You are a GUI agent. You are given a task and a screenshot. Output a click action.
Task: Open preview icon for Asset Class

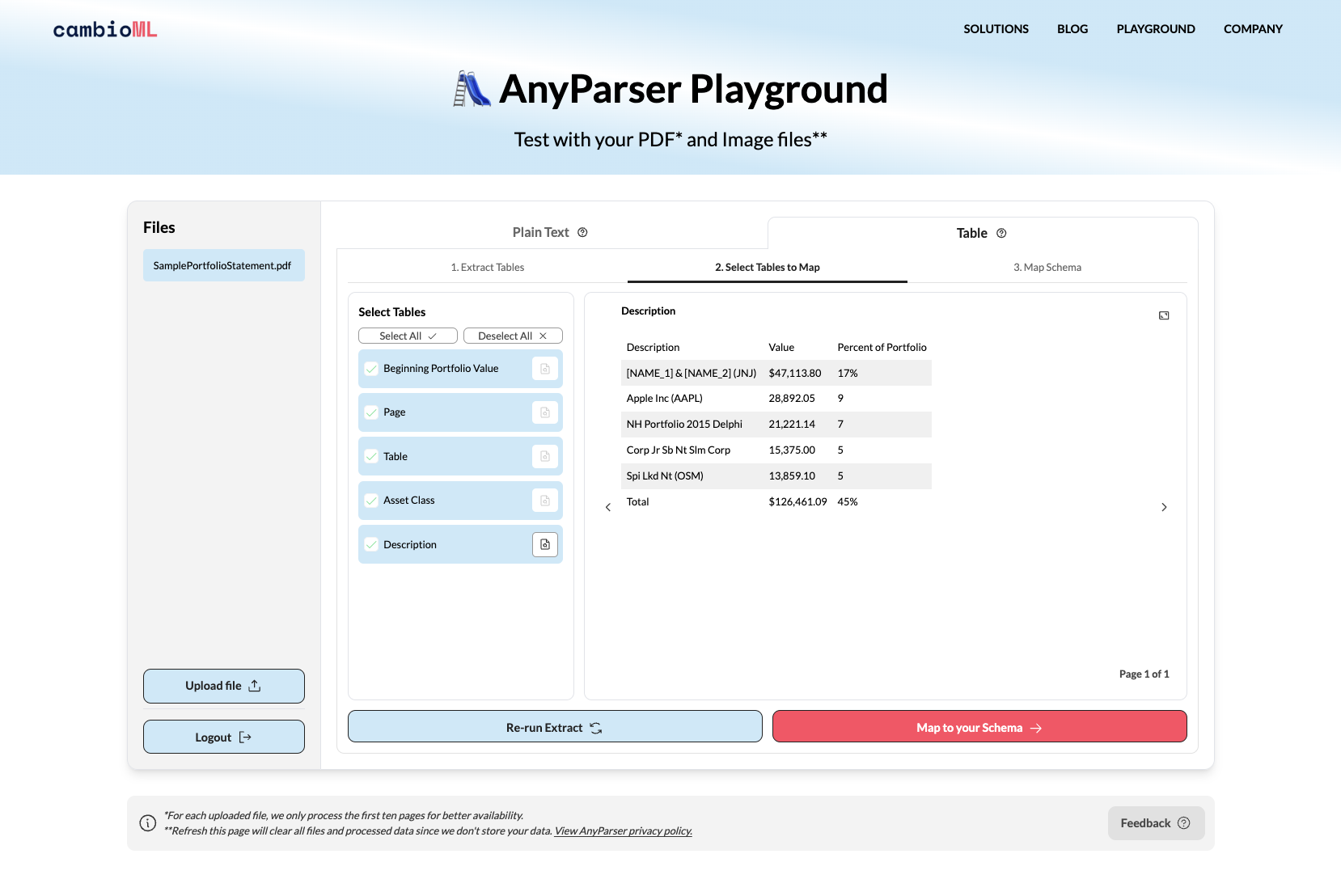tap(545, 501)
